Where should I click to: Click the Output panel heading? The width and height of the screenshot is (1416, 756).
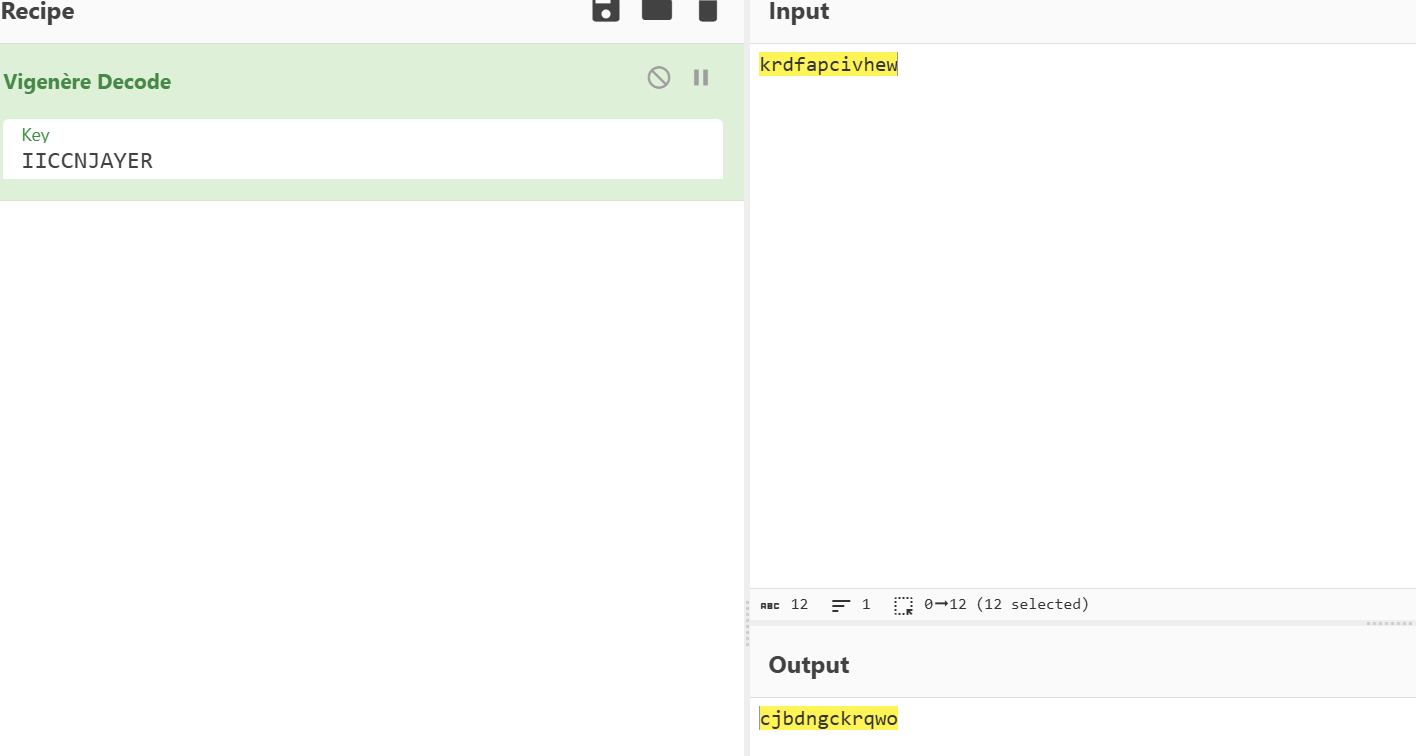pos(808,665)
